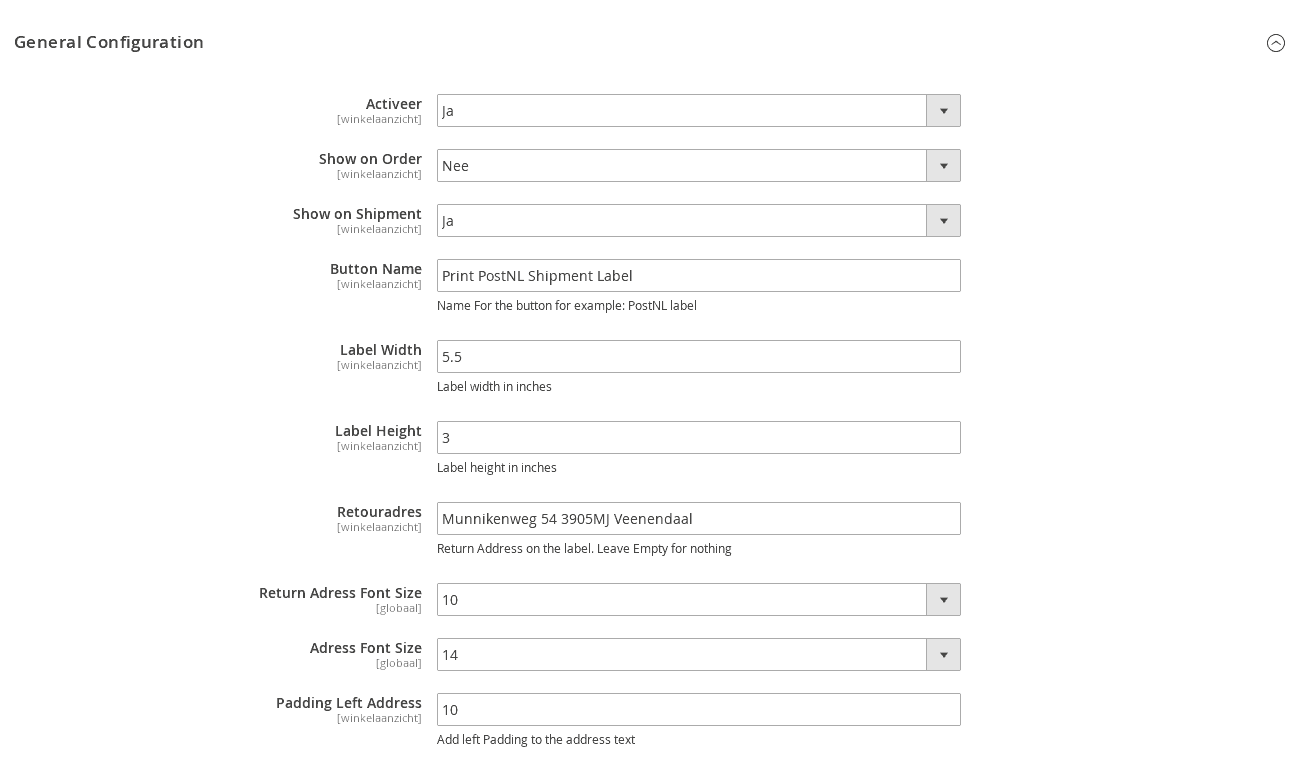Screen dimensions: 1303x762
Task: Click the Label Width field label
Action: coord(381,350)
